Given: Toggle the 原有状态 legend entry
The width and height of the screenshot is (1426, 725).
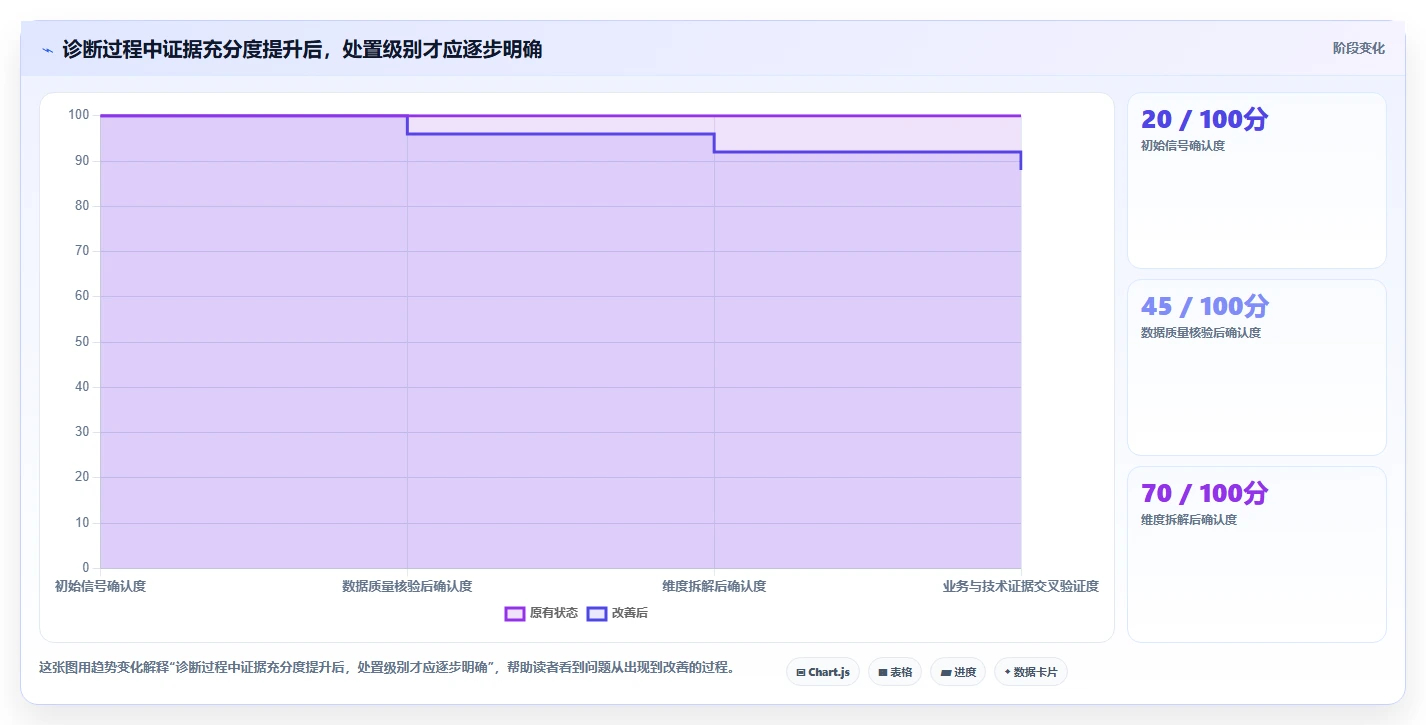Looking at the screenshot, I should (x=541, y=613).
